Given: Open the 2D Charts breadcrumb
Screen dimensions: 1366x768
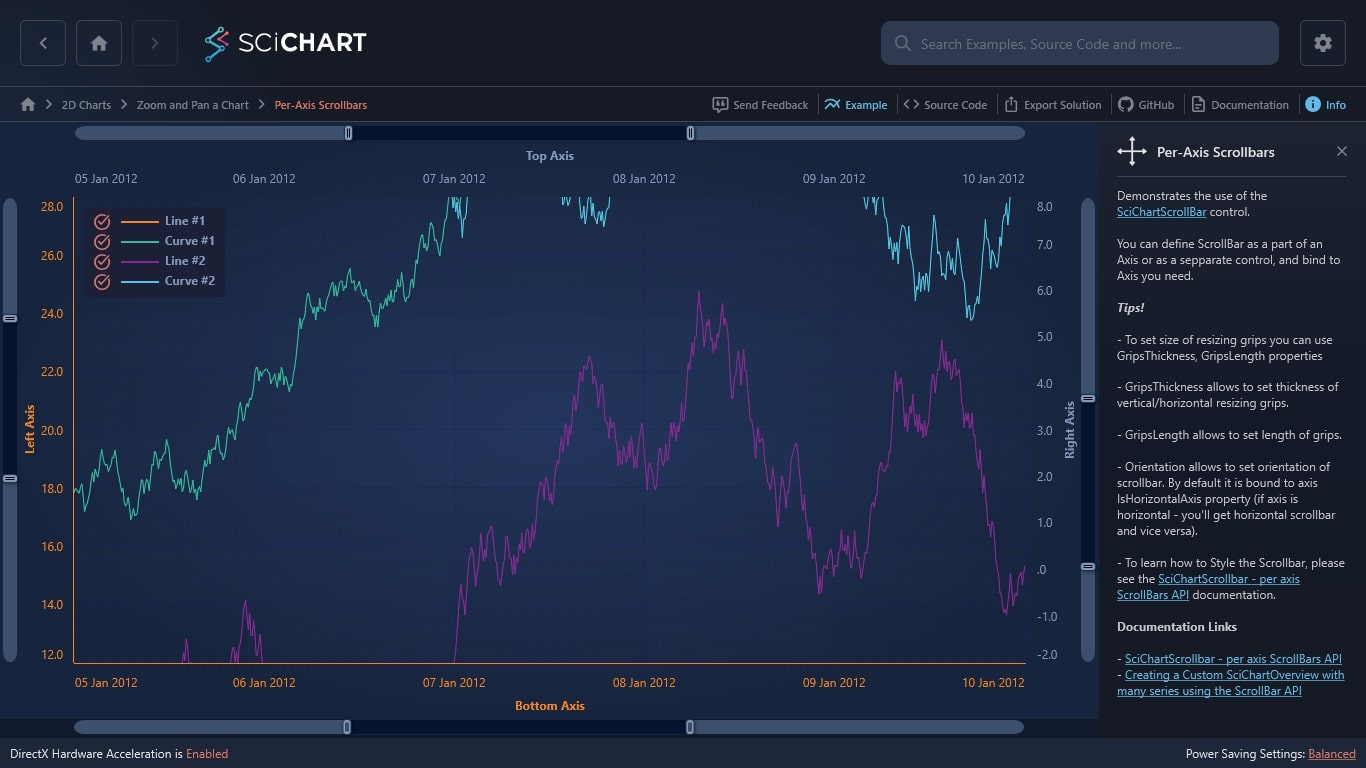Looking at the screenshot, I should tap(86, 104).
